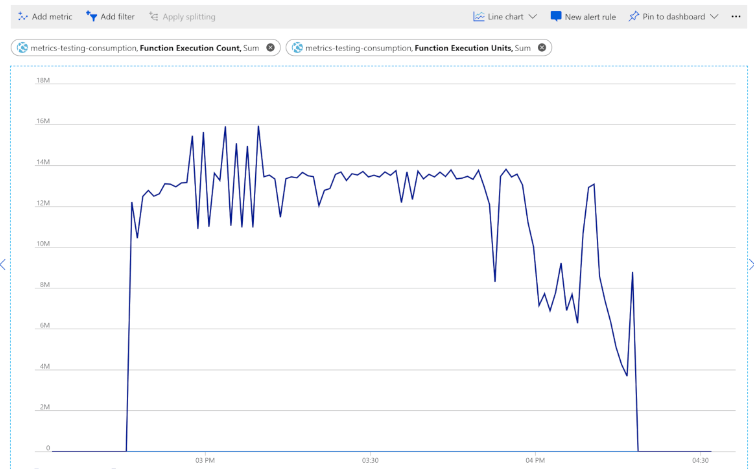The height and width of the screenshot is (469, 754).
Task: Click Pin to dashboard
Action: coord(666,17)
